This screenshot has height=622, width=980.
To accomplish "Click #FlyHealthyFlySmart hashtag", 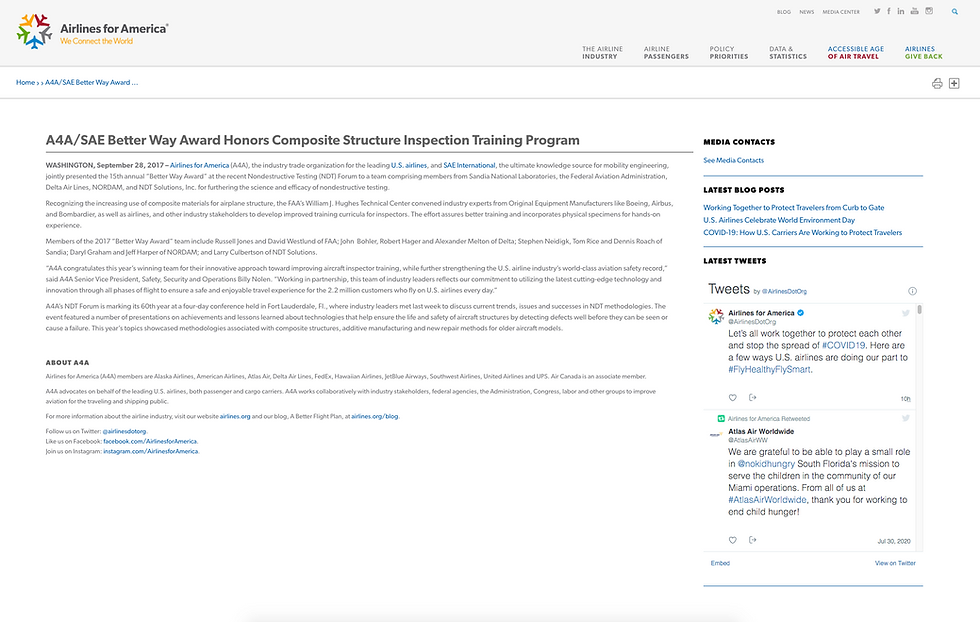I will tap(769, 369).
